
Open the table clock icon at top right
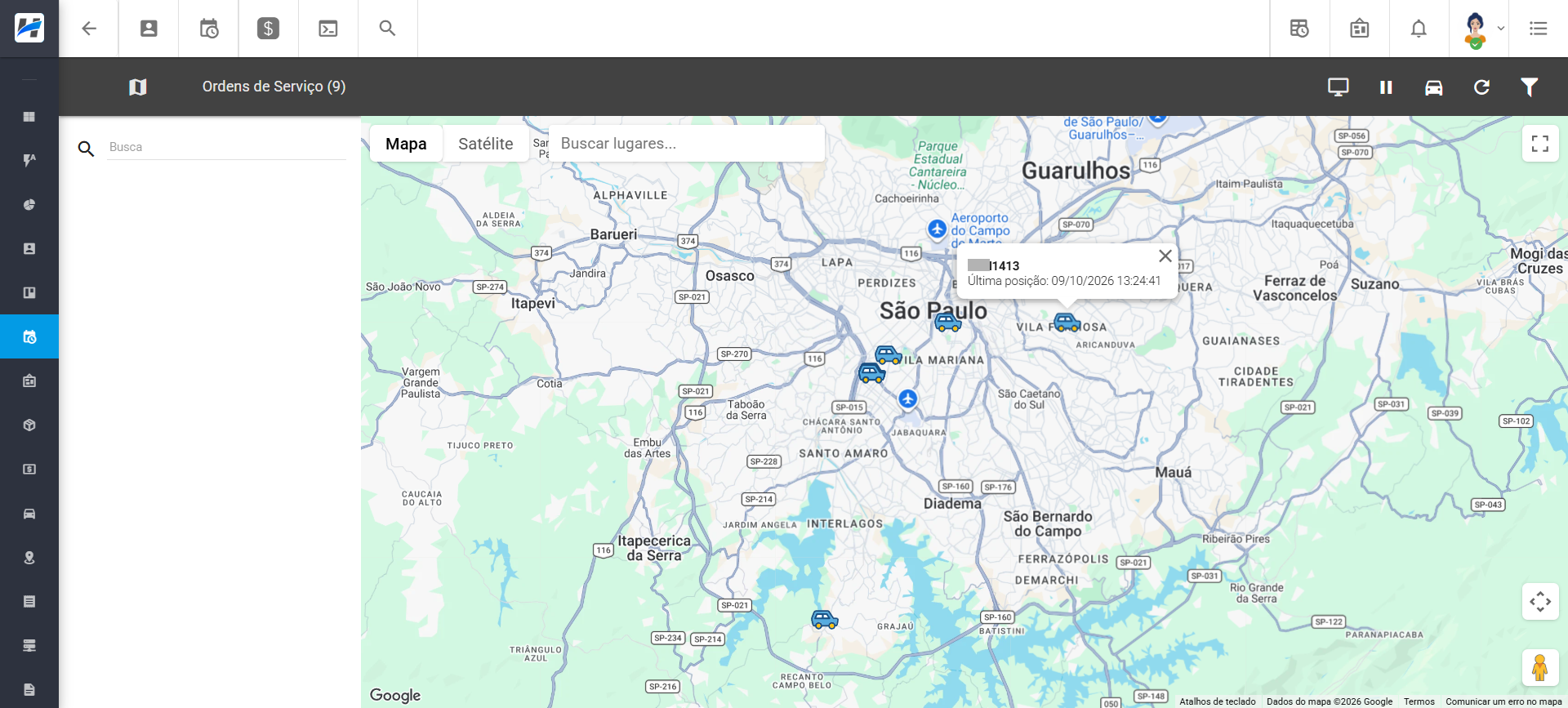click(x=1299, y=29)
